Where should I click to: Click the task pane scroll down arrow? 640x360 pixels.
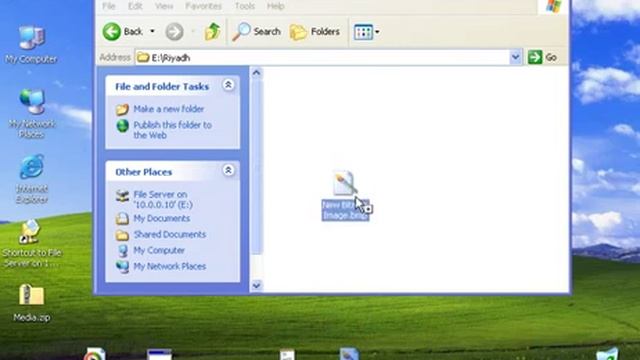pos(256,285)
